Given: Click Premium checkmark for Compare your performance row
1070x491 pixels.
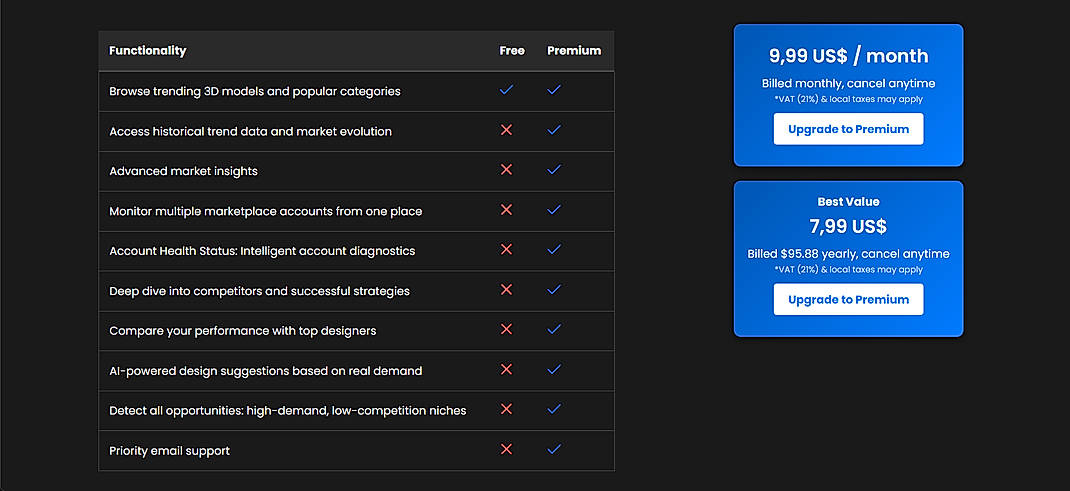Looking at the screenshot, I should [x=554, y=329].
